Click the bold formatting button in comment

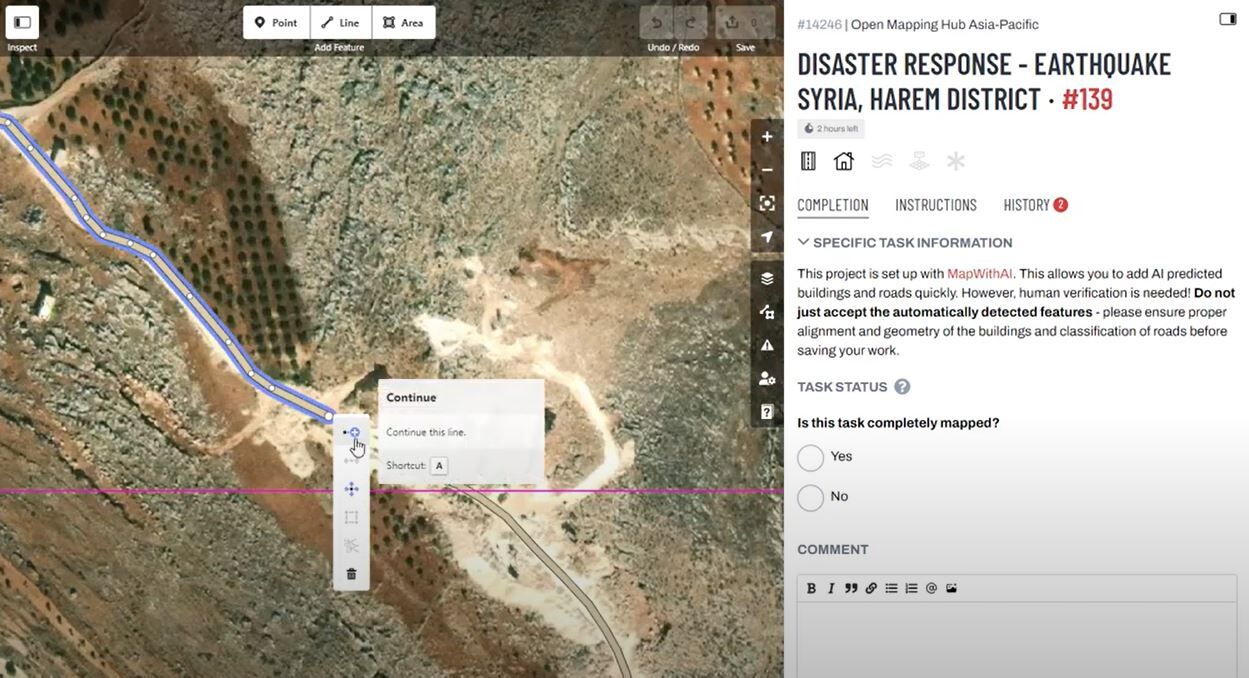pyautogui.click(x=811, y=588)
